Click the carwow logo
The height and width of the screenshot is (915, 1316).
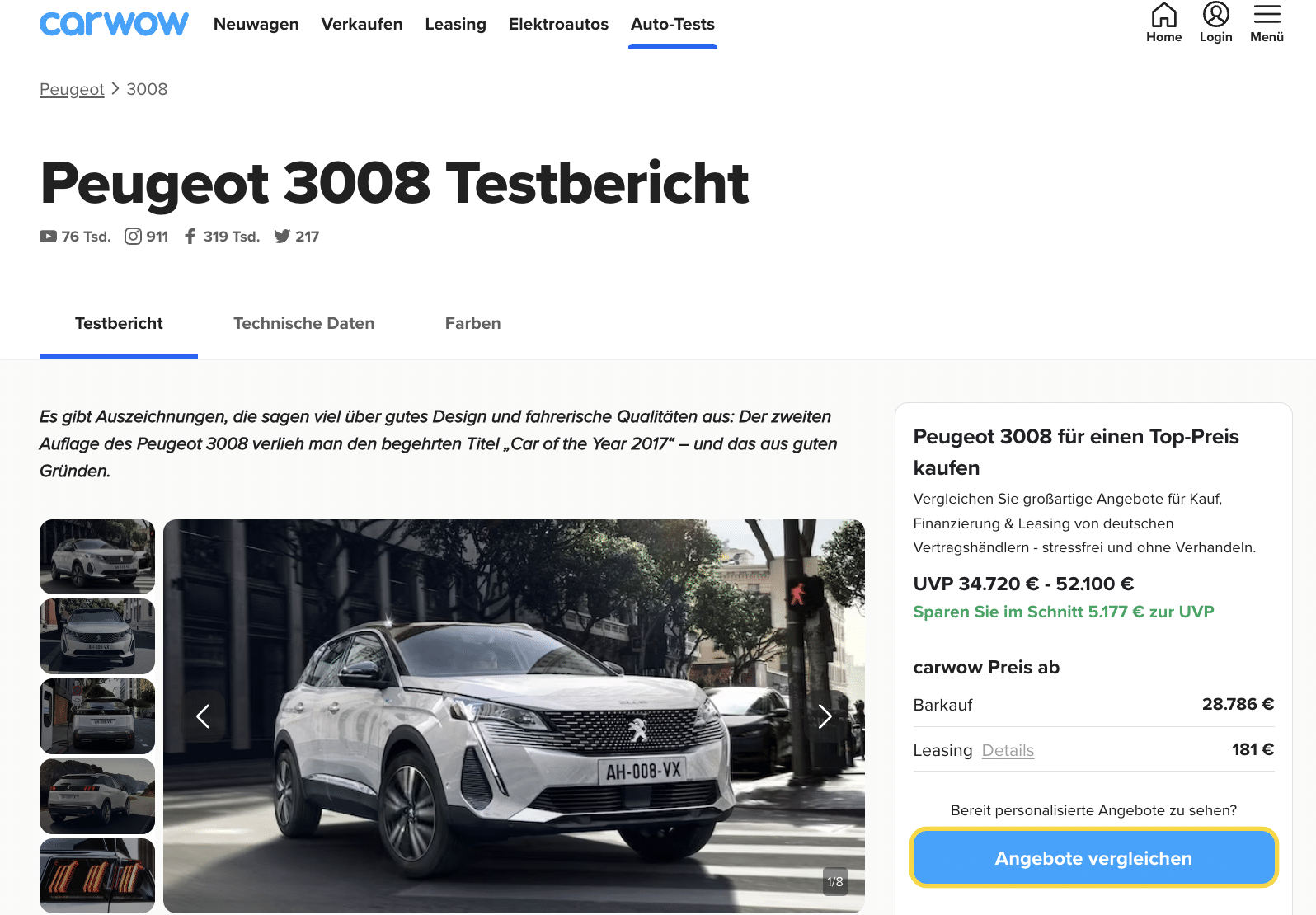point(114,24)
